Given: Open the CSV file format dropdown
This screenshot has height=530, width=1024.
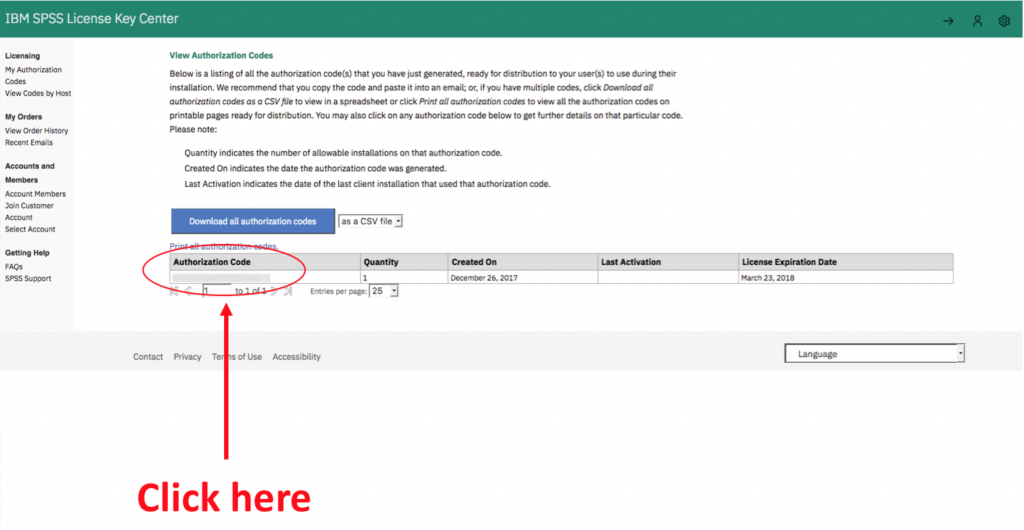Looking at the screenshot, I should tap(370, 221).
